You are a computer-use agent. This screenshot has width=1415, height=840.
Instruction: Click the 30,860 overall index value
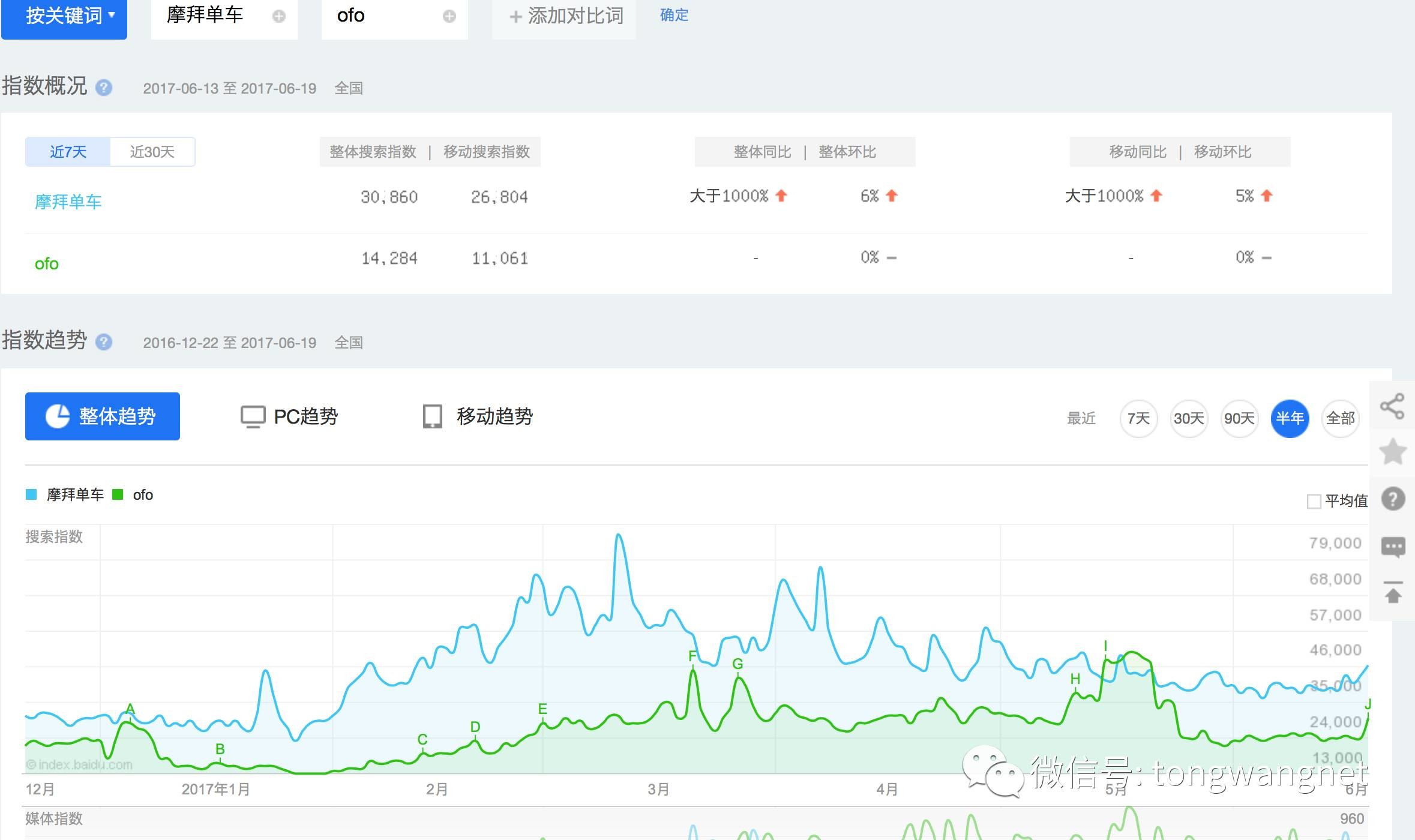[x=389, y=197]
